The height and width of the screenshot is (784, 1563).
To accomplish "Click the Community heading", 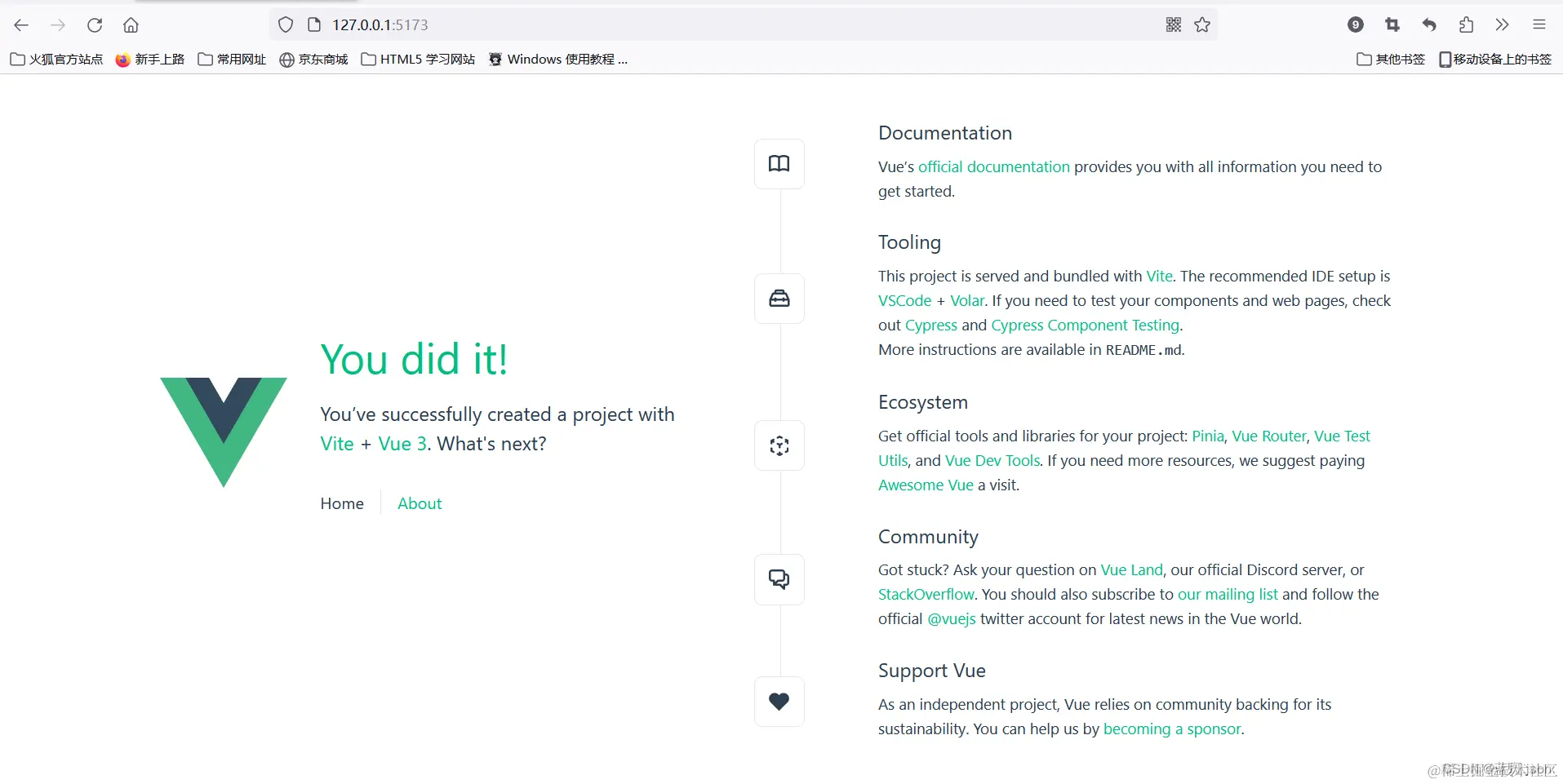I will [928, 537].
